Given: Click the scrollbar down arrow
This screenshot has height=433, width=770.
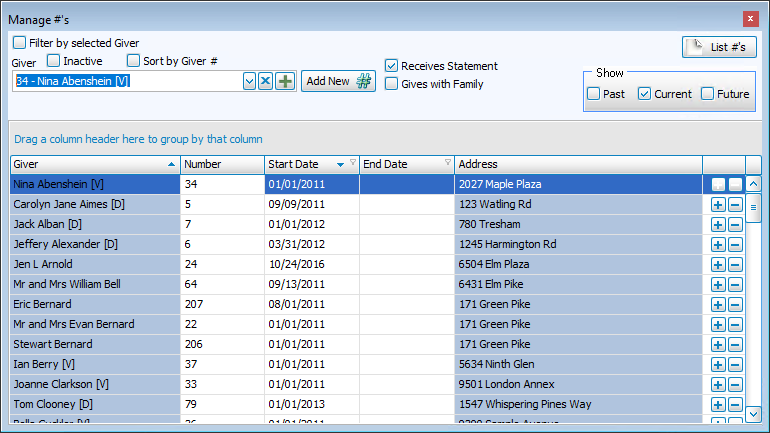Looking at the screenshot, I should 754,412.
